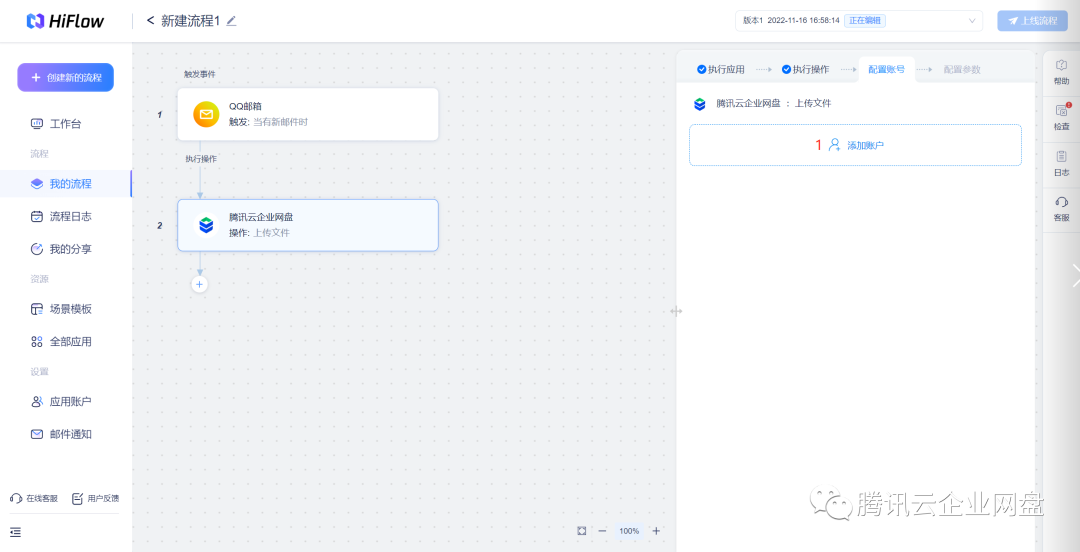Viewport: 1080px width, 552px height.
Task: Select the 腾讯云企业网盘 action node
Action: [308, 225]
